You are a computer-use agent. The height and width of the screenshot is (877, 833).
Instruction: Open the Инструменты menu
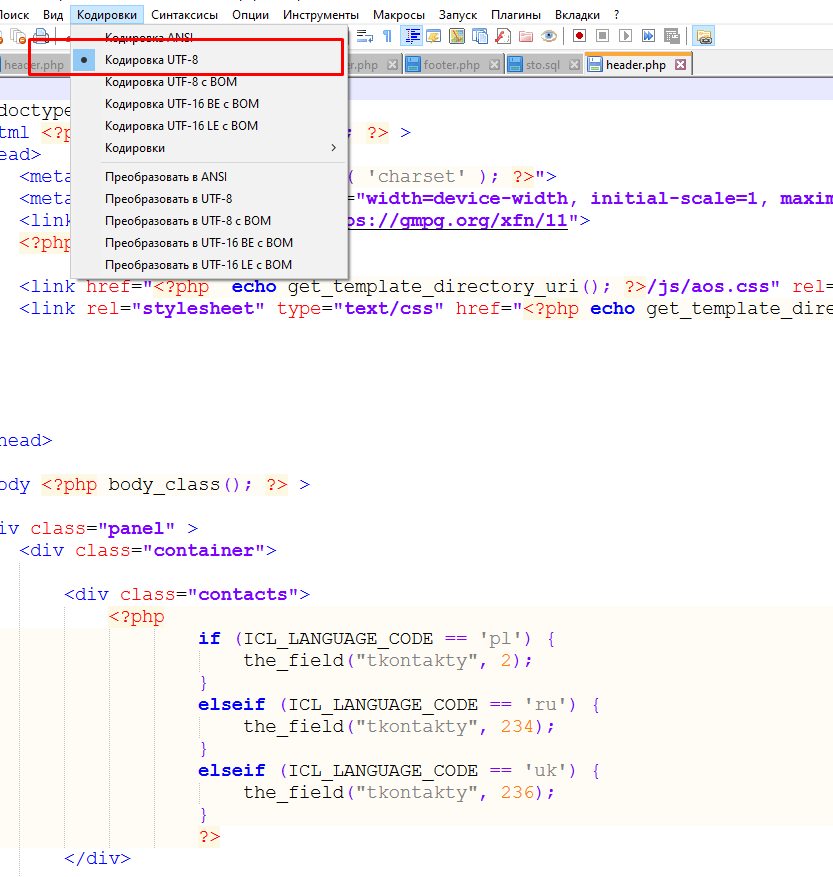point(321,15)
